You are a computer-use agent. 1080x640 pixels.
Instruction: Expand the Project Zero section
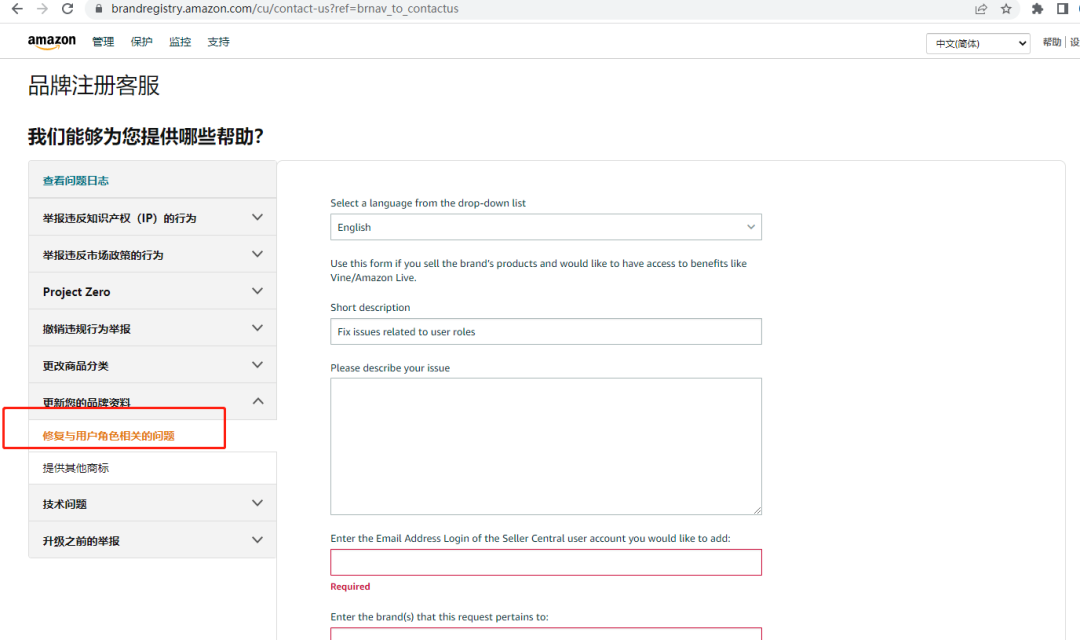[152, 291]
